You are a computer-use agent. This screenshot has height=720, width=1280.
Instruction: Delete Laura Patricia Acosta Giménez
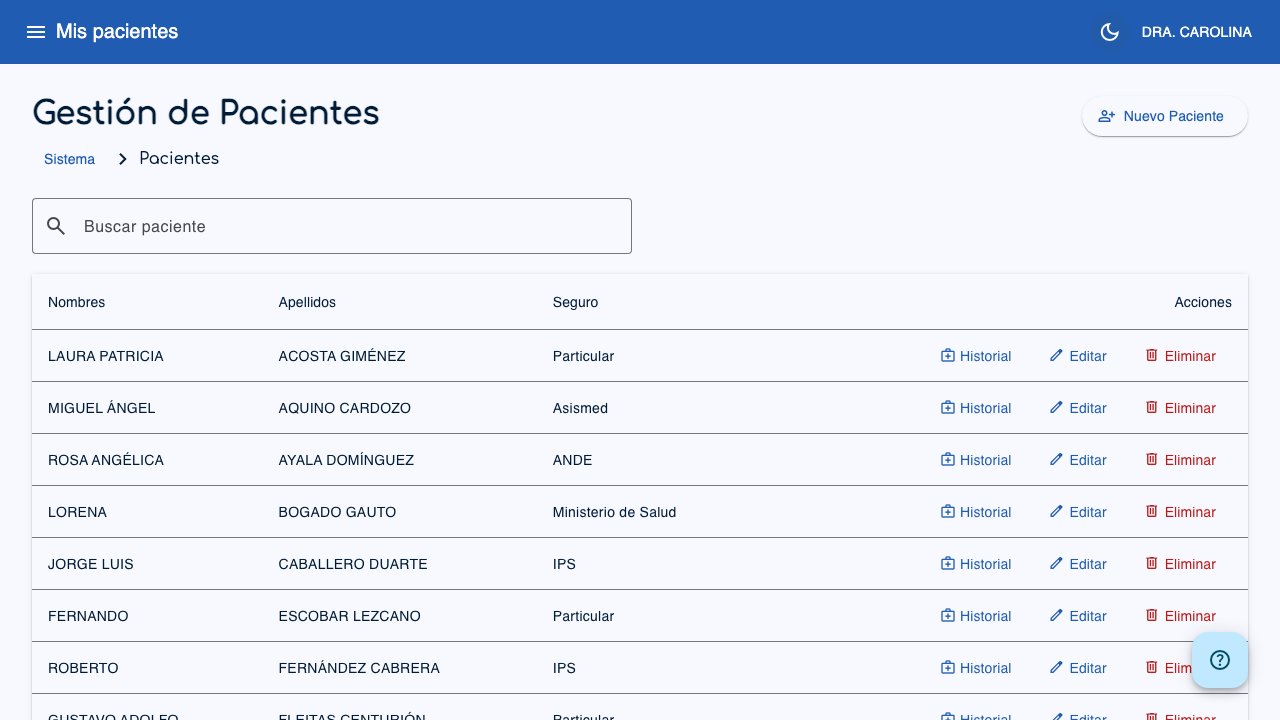click(x=1180, y=356)
